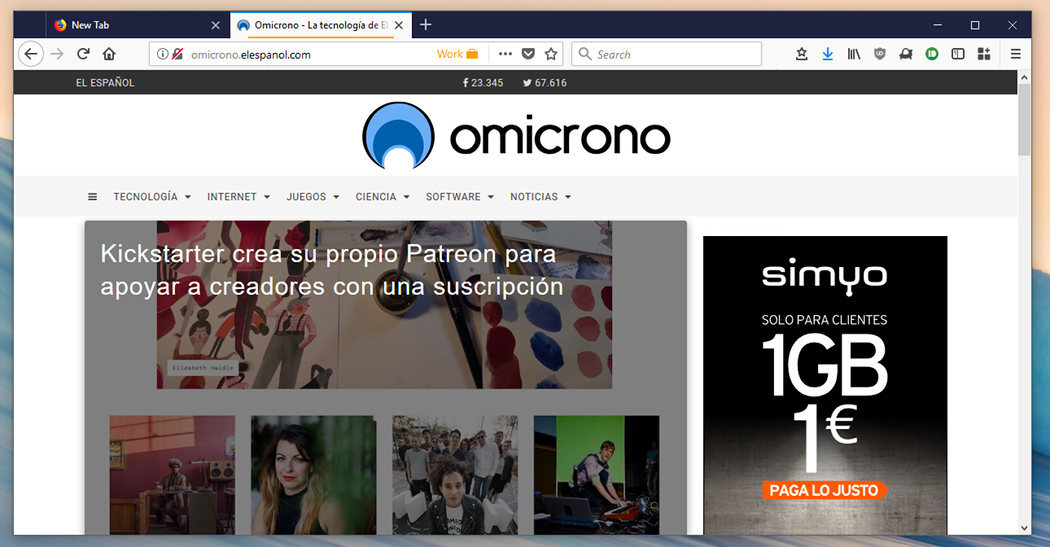Expand the JUEGOS dropdown menu
The width and height of the screenshot is (1050, 547).
click(313, 197)
